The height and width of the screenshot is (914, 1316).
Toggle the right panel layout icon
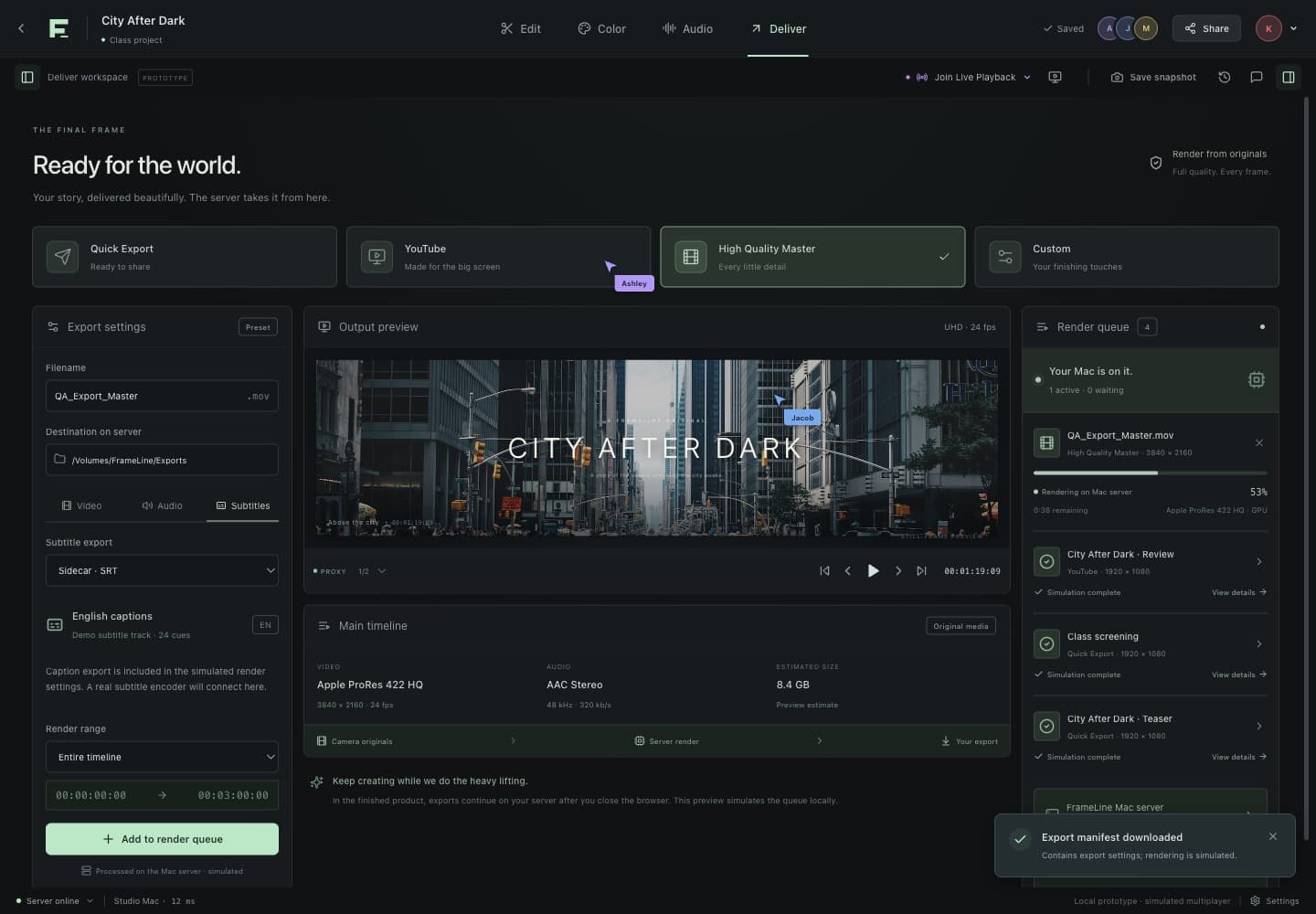click(1289, 78)
